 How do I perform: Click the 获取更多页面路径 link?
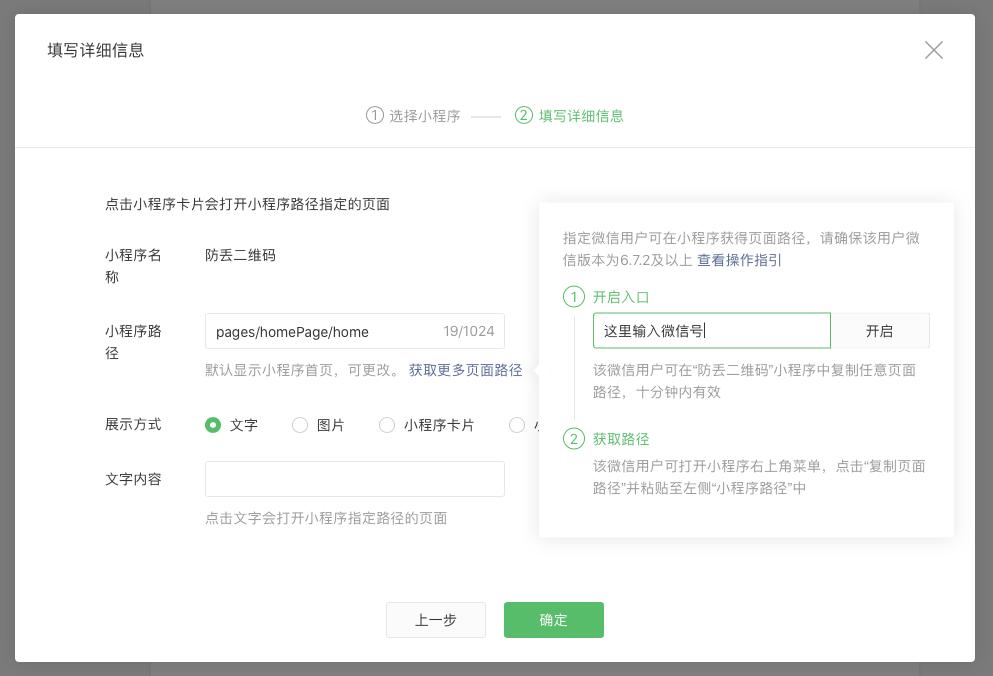(x=465, y=369)
